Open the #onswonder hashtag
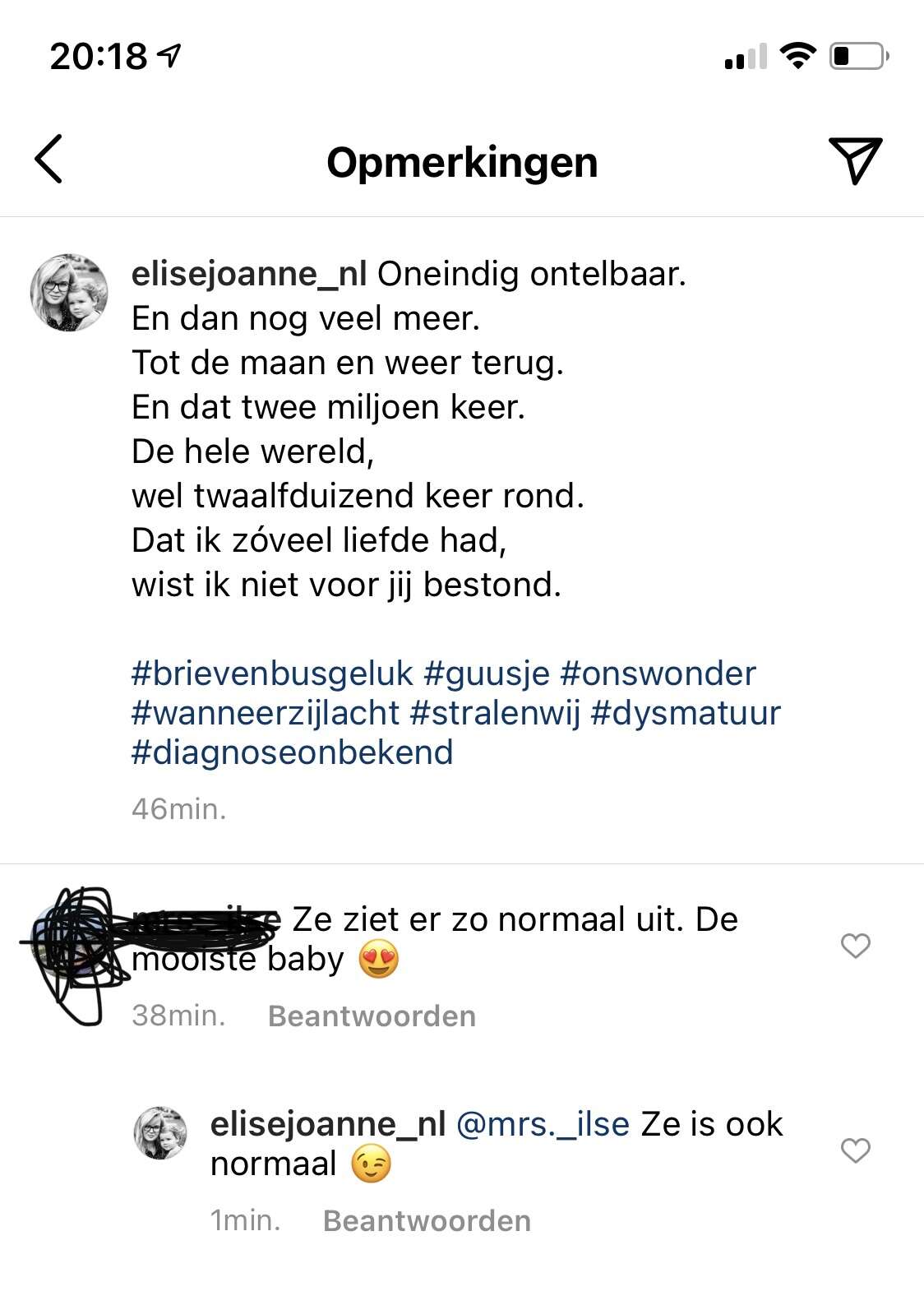The image size is (924, 1296). pos(658,673)
